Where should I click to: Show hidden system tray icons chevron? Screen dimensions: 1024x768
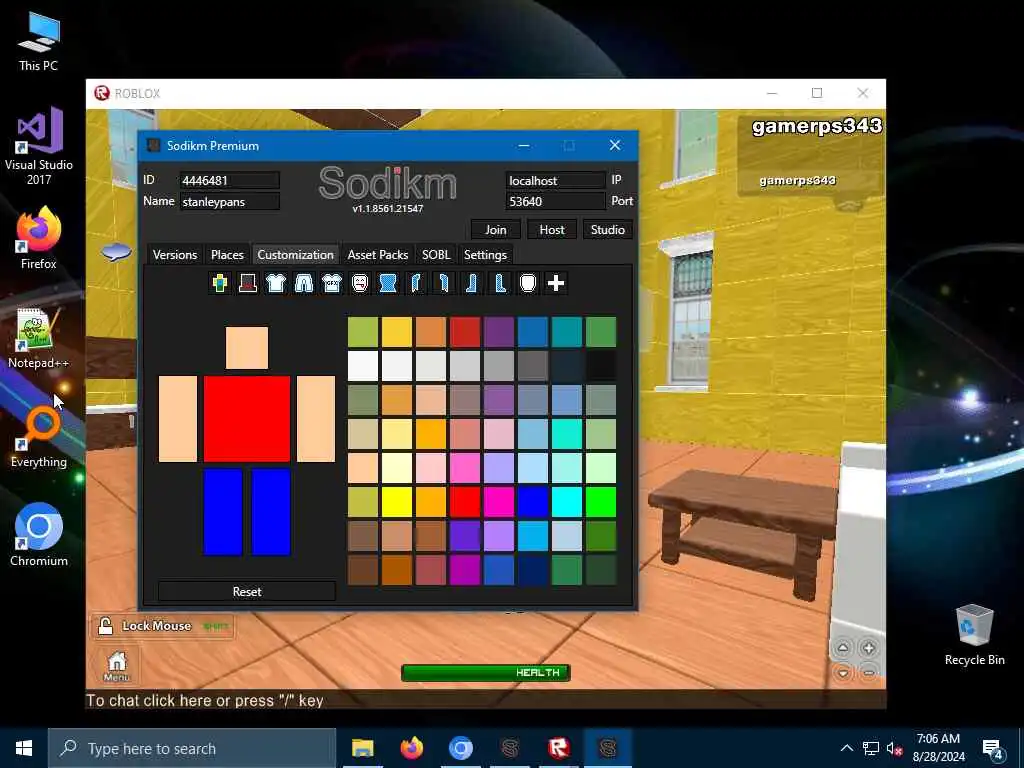(x=846, y=748)
